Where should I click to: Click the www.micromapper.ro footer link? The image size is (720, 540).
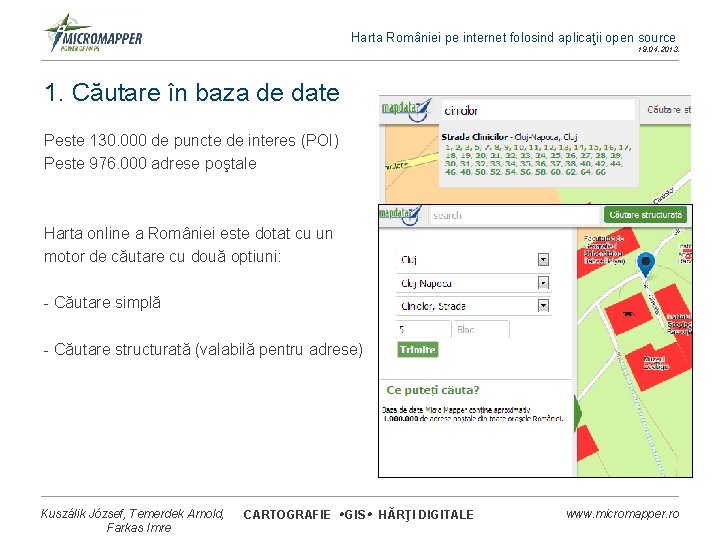point(622,514)
